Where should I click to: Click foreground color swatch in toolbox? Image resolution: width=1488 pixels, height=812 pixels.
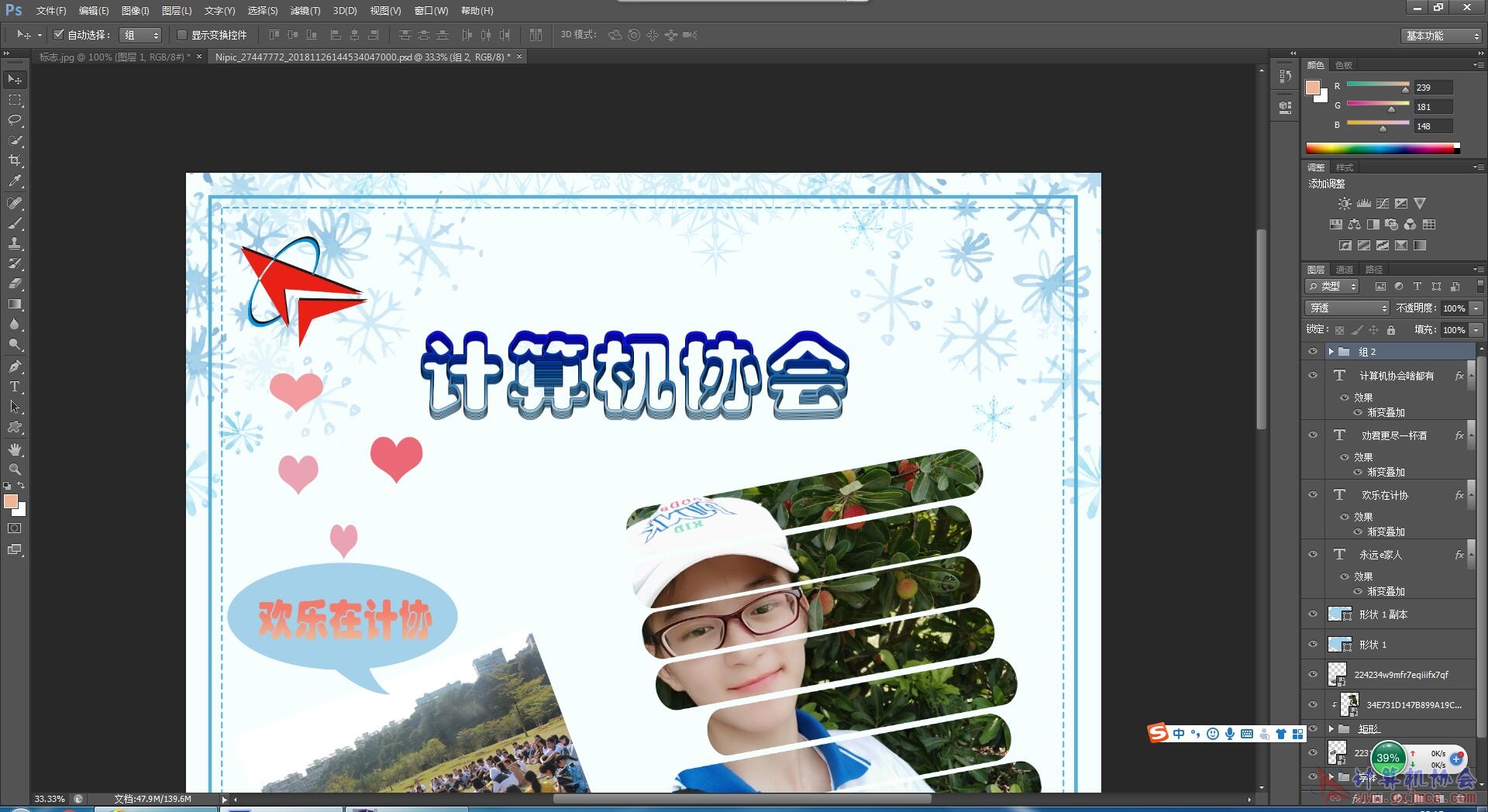point(11,502)
